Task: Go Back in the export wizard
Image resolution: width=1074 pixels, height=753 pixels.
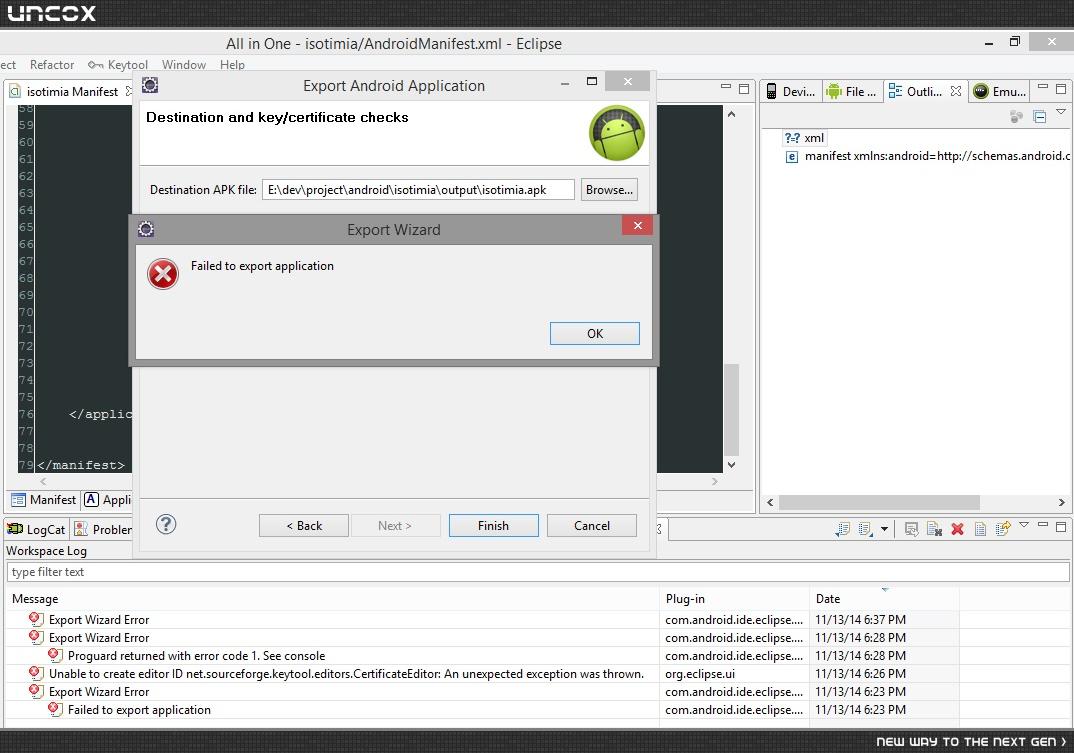Action: [x=303, y=526]
